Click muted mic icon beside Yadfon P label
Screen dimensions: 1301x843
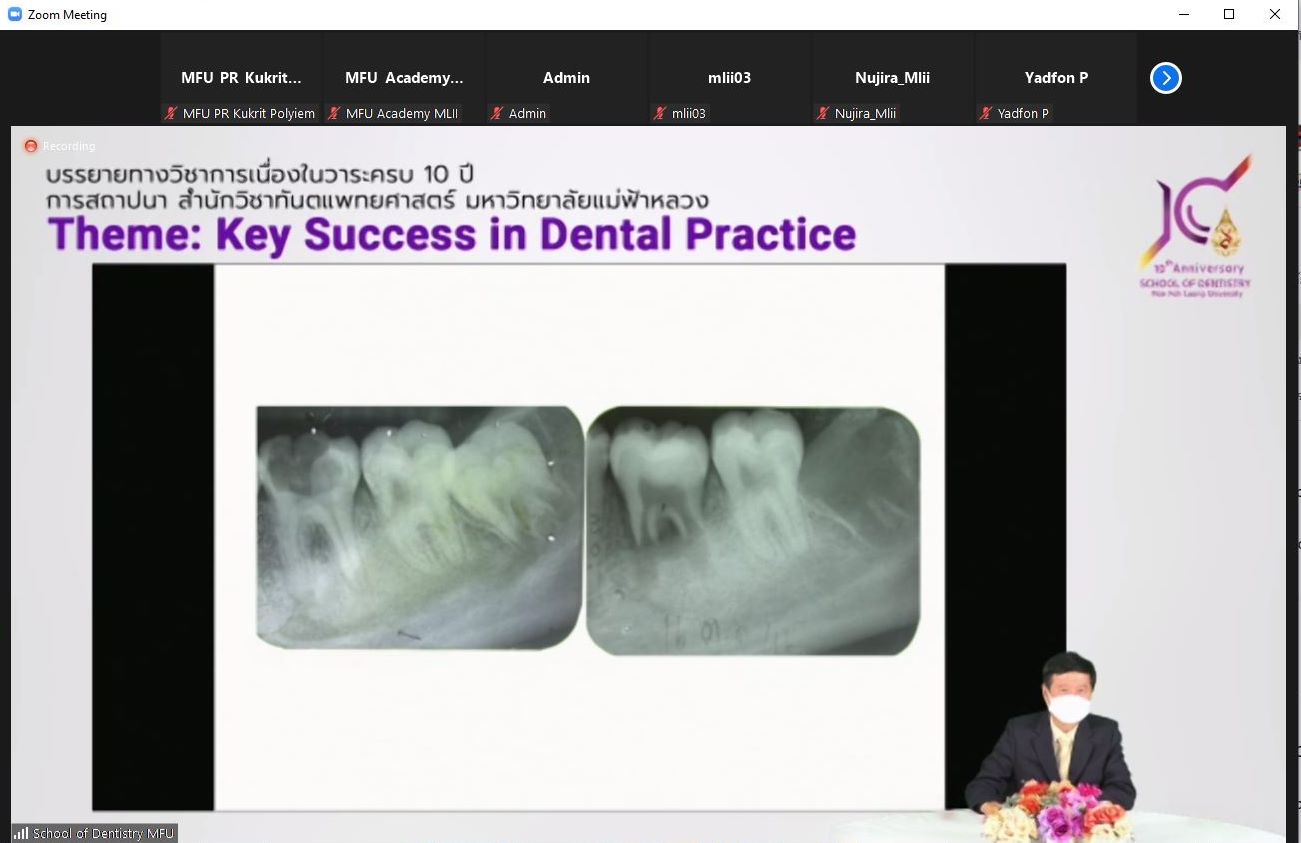986,114
